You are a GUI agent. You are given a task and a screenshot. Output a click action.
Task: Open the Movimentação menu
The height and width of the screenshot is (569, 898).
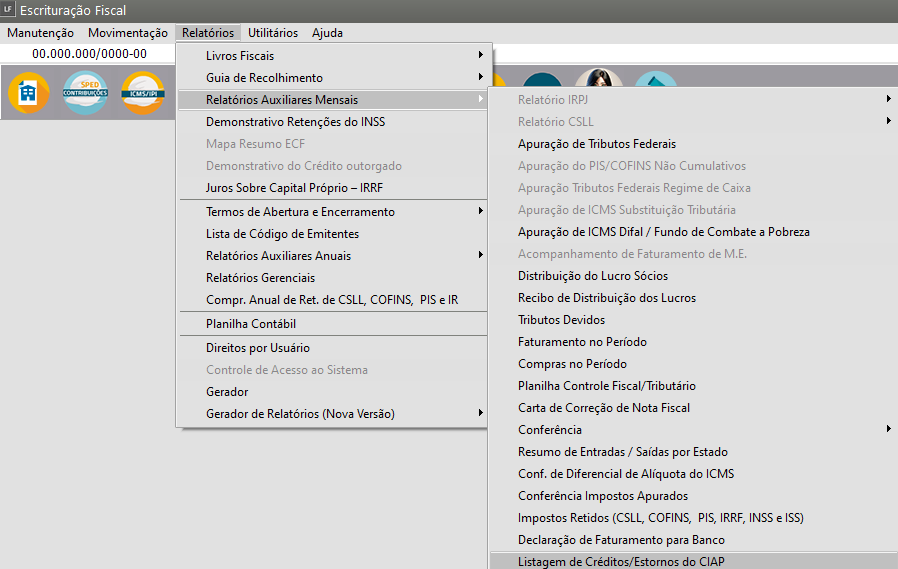[128, 33]
